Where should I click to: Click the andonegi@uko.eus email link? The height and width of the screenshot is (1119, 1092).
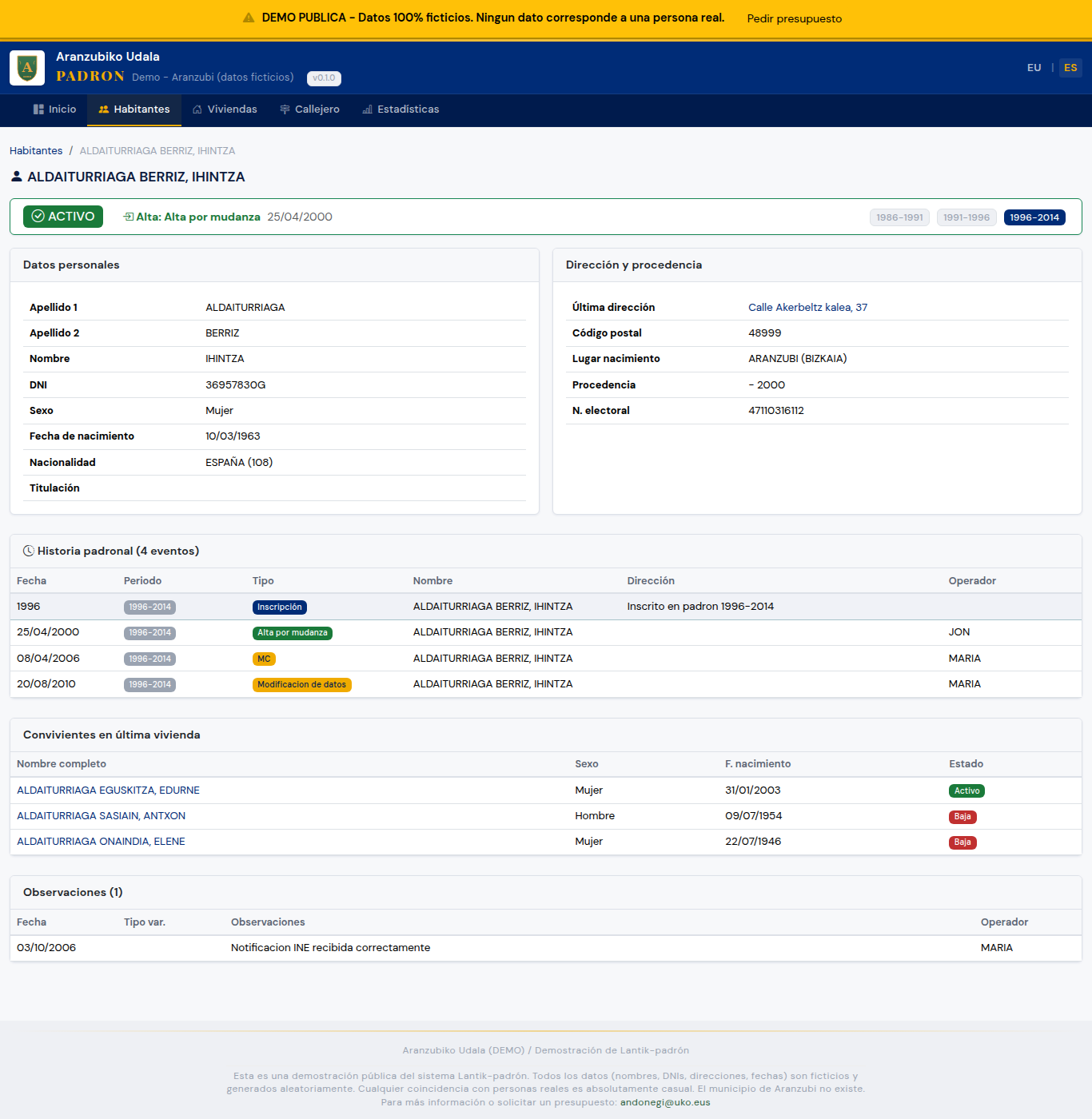click(665, 1102)
